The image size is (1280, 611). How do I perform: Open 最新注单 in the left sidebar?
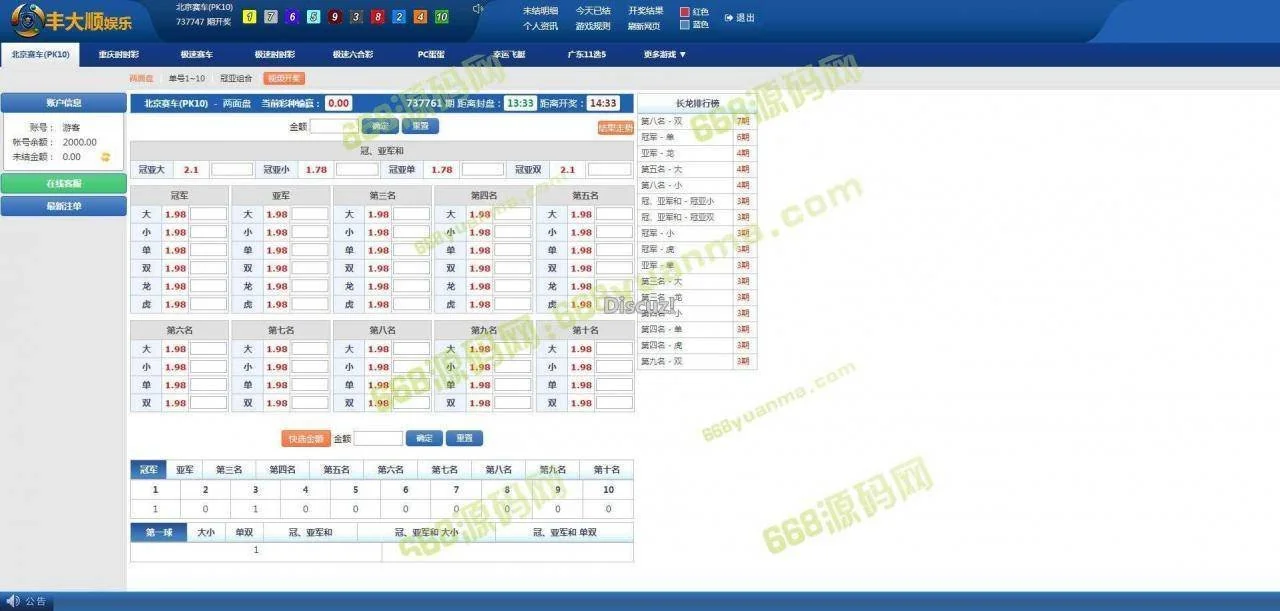click(x=64, y=206)
